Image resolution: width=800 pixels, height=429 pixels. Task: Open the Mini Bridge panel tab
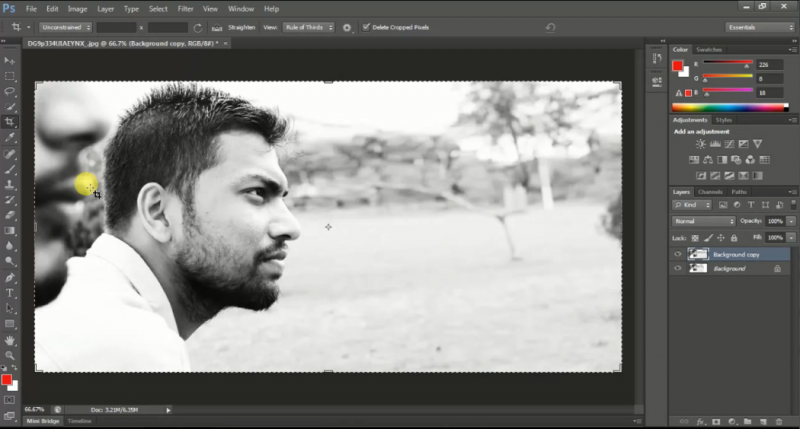click(43, 421)
